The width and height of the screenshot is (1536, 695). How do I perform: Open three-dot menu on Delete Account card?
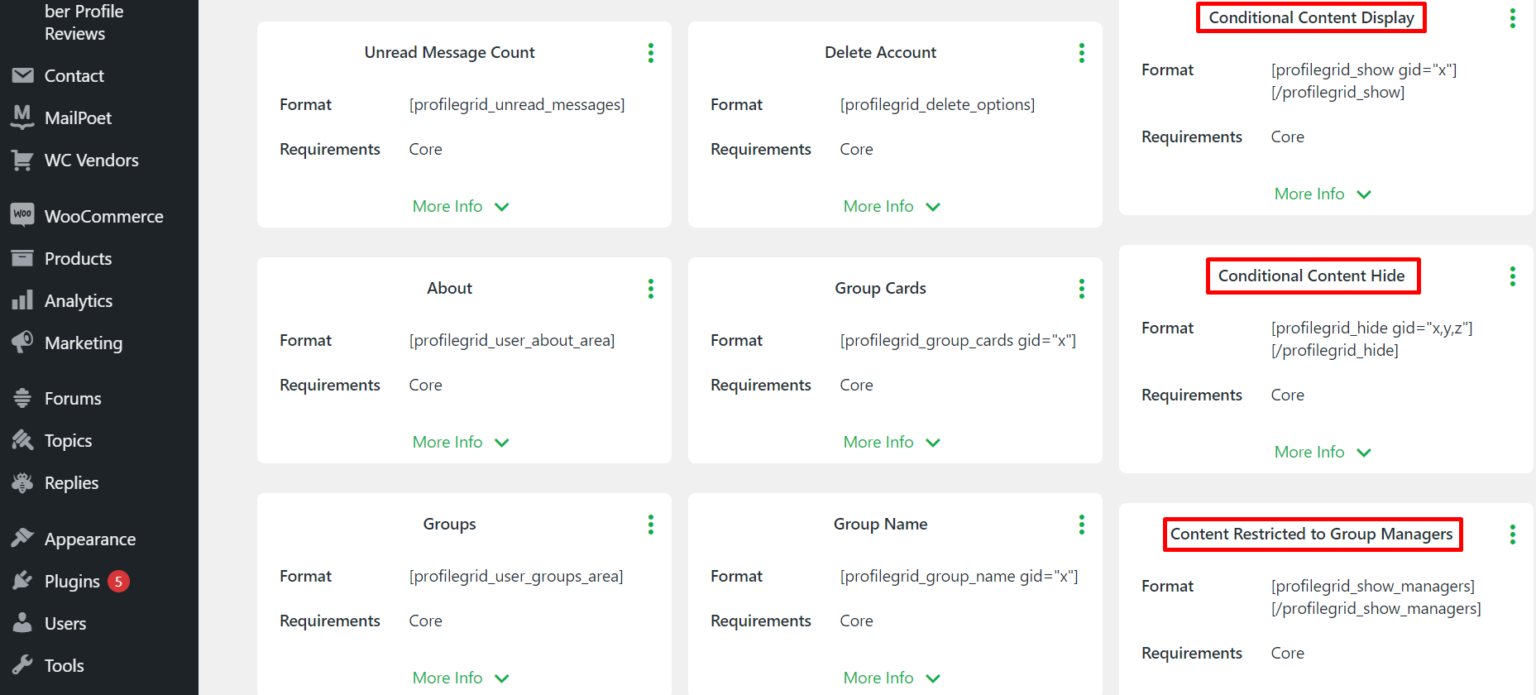coord(1082,53)
